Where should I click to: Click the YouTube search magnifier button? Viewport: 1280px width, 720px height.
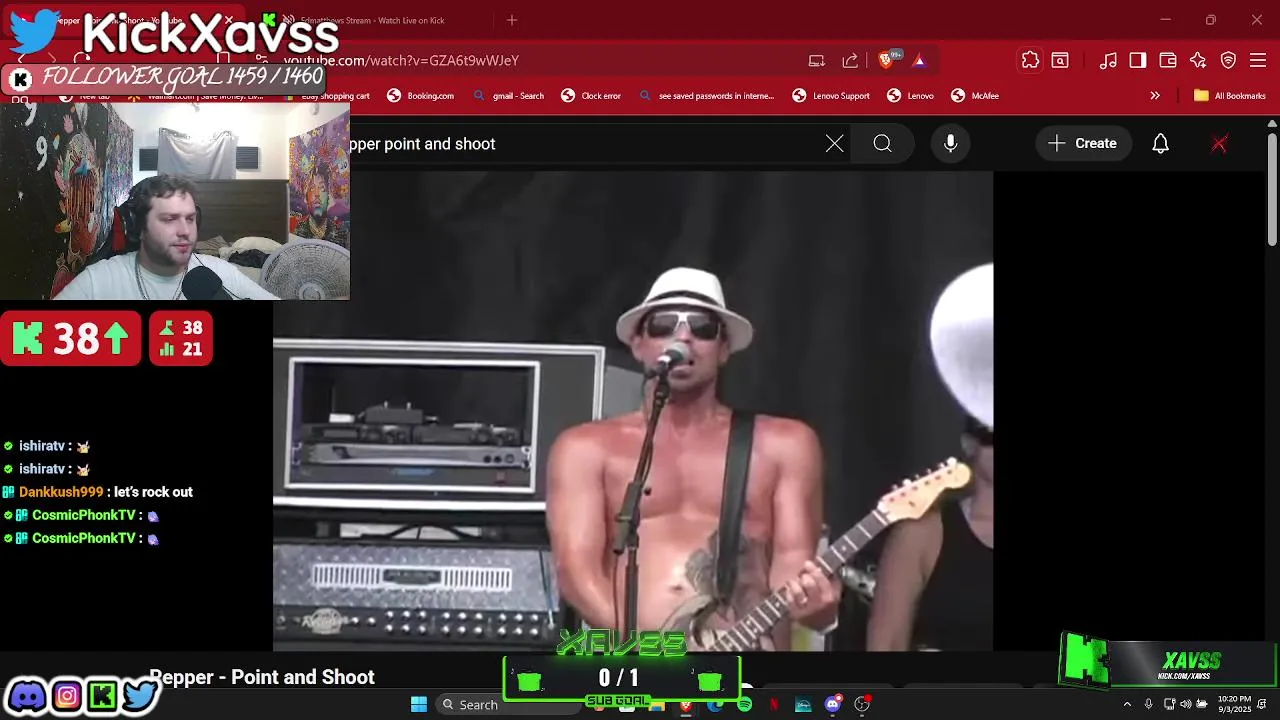point(882,144)
